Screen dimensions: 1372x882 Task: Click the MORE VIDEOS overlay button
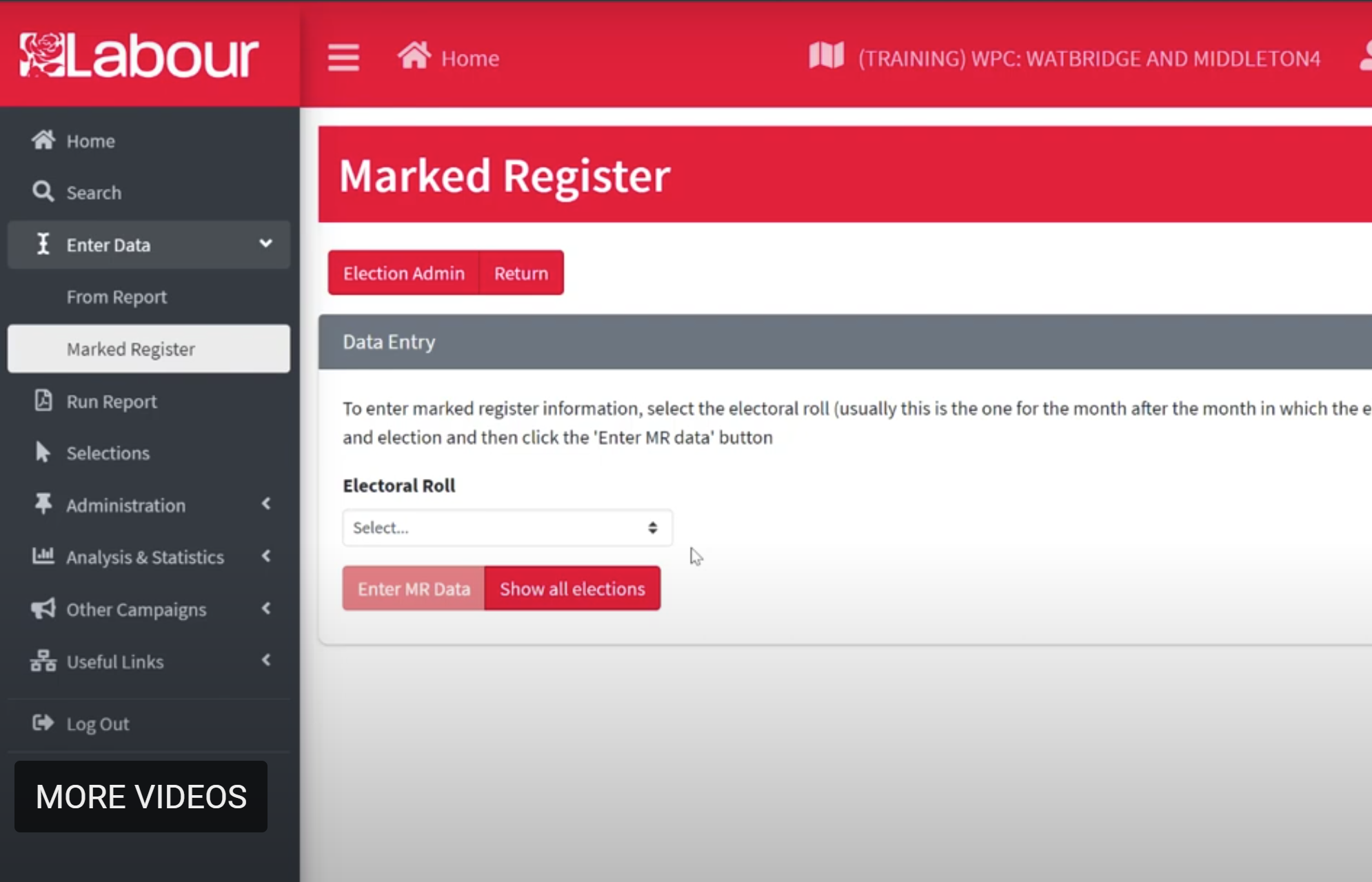[141, 797]
